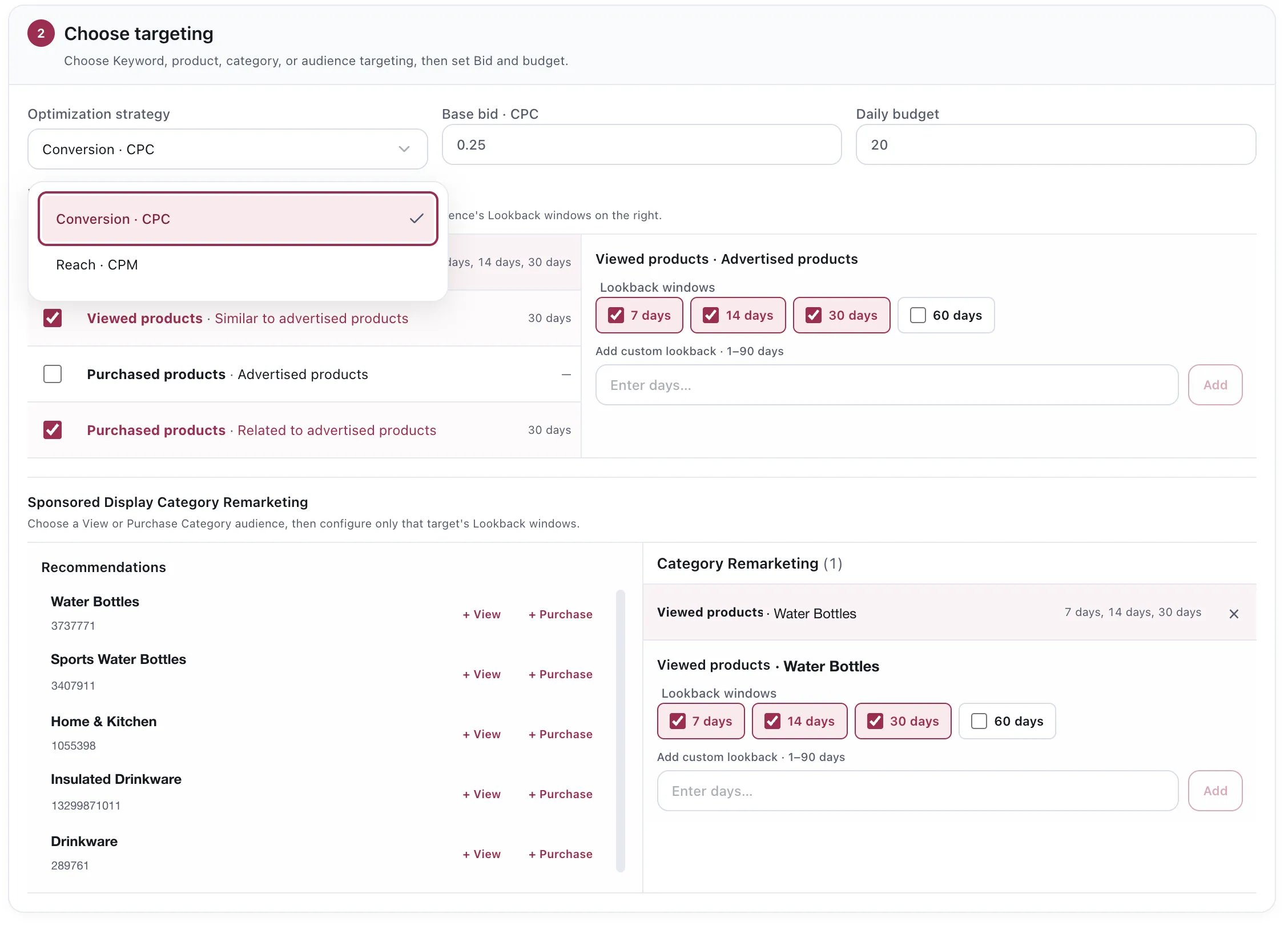Add View audience for Drinkware

tap(481, 855)
